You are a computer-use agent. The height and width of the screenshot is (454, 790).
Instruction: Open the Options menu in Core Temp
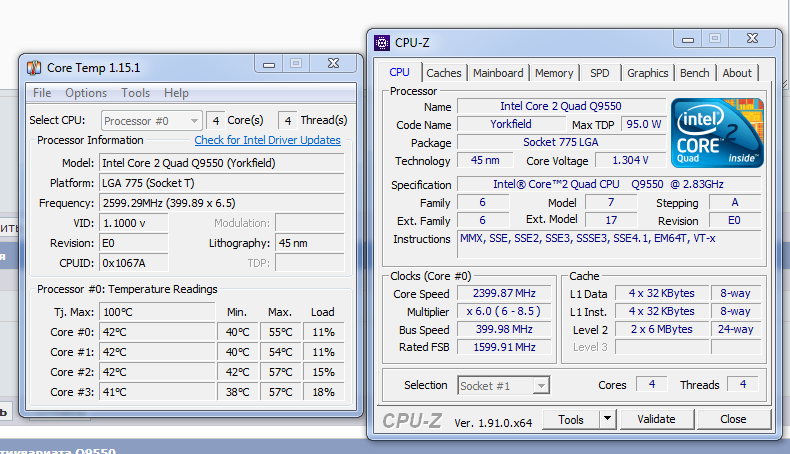pos(86,93)
